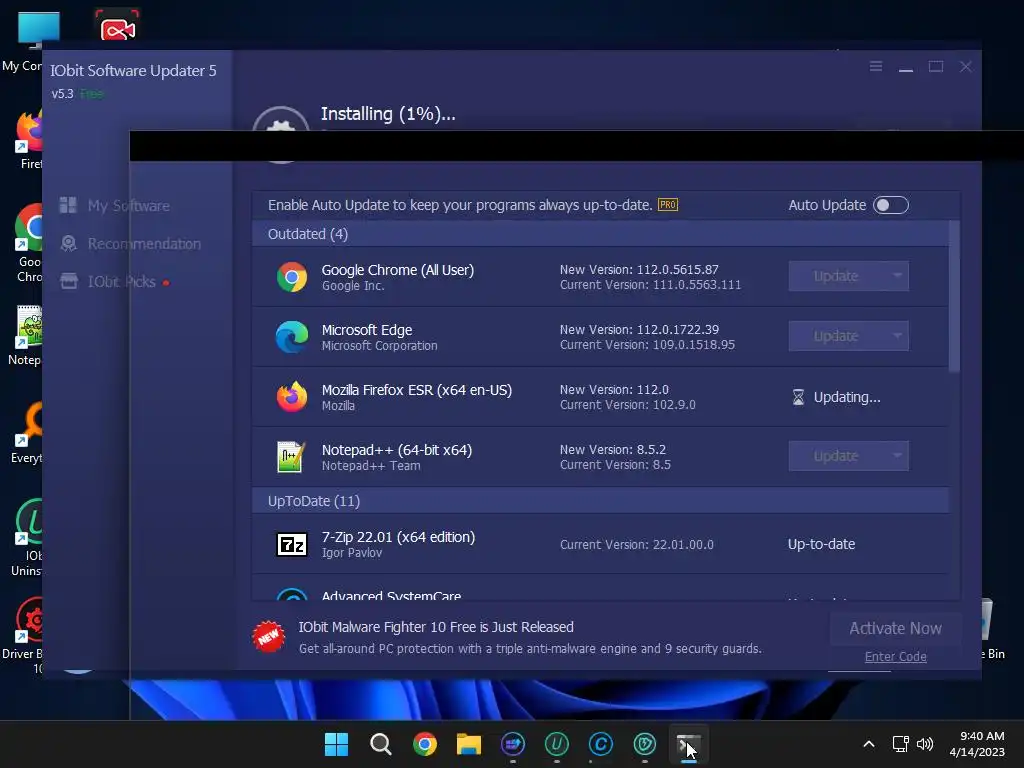Screen dimensions: 1024x768
Task: Open taskbar Search
Action: (381, 744)
